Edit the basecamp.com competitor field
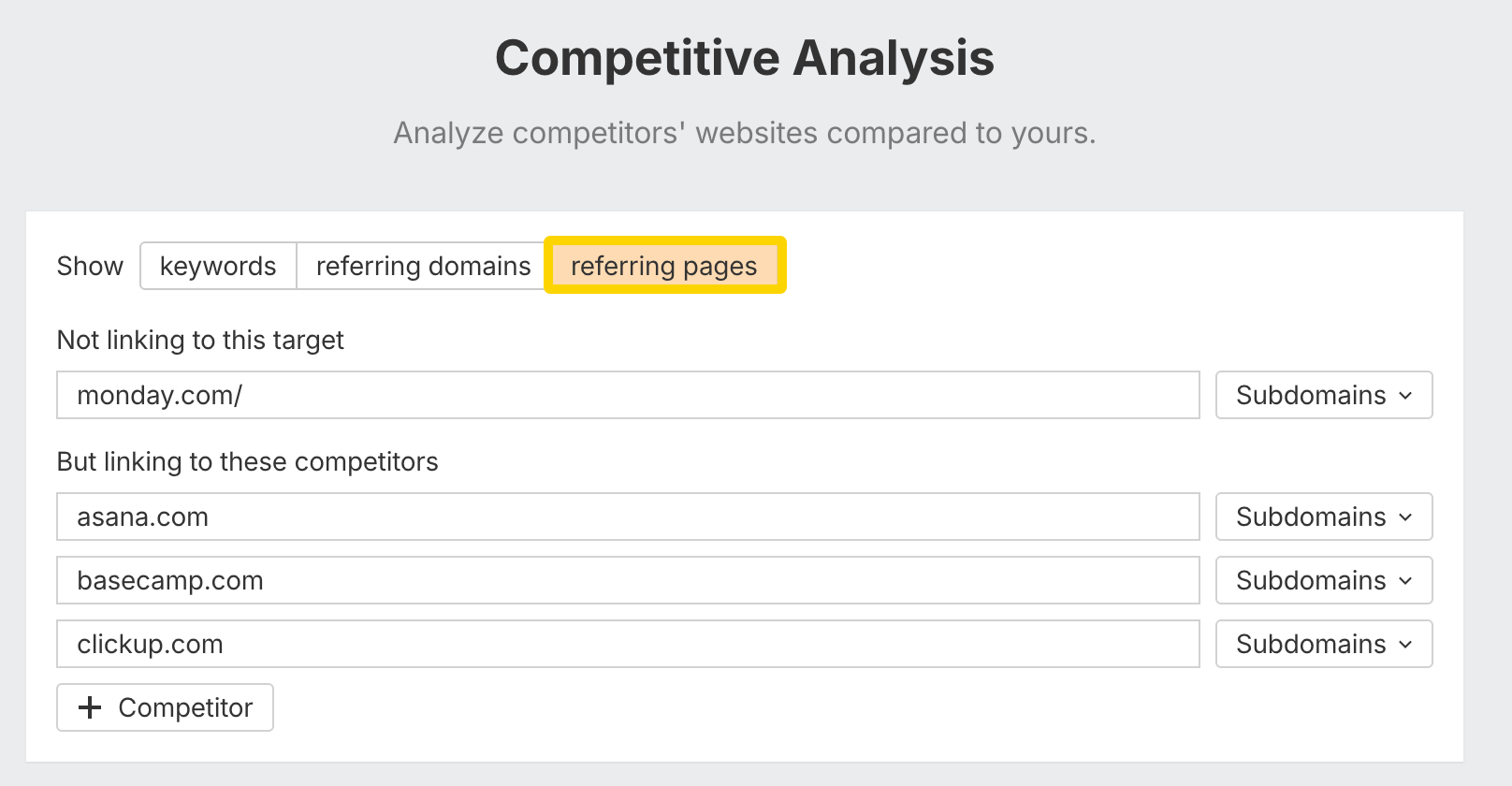The height and width of the screenshot is (786, 1512). point(627,580)
